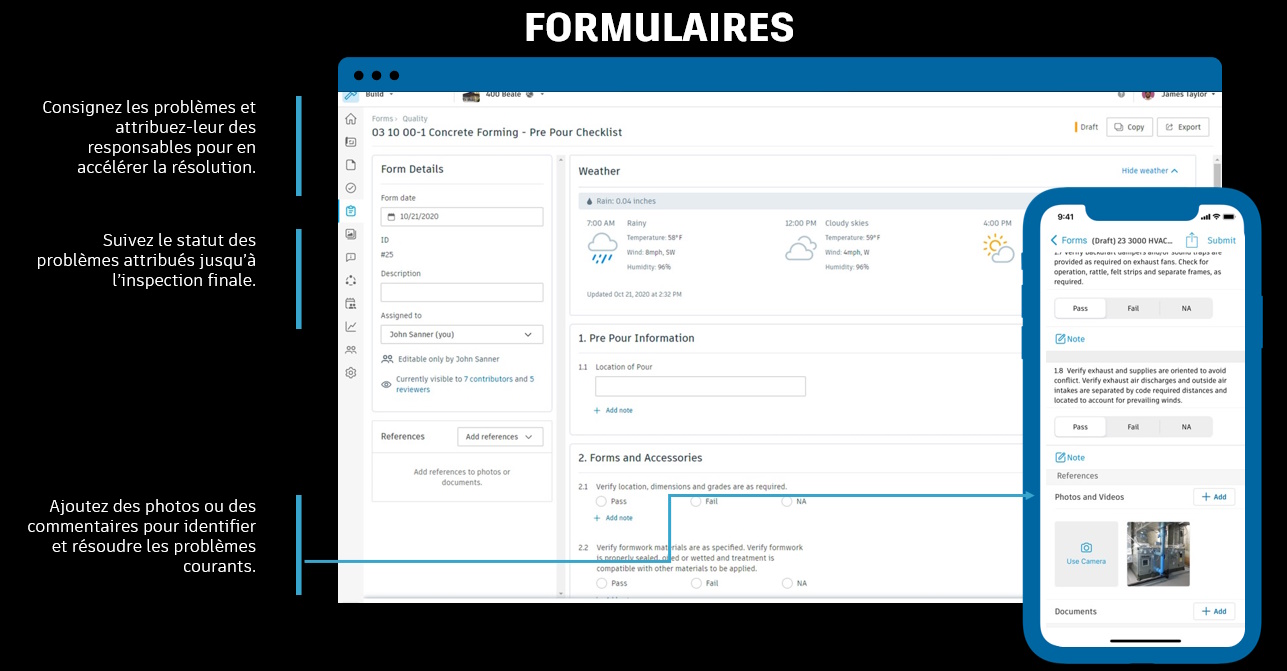Screen dimensions: 1287x671
Task: Open the Settings gear icon in sidebar
Action: coord(351,373)
